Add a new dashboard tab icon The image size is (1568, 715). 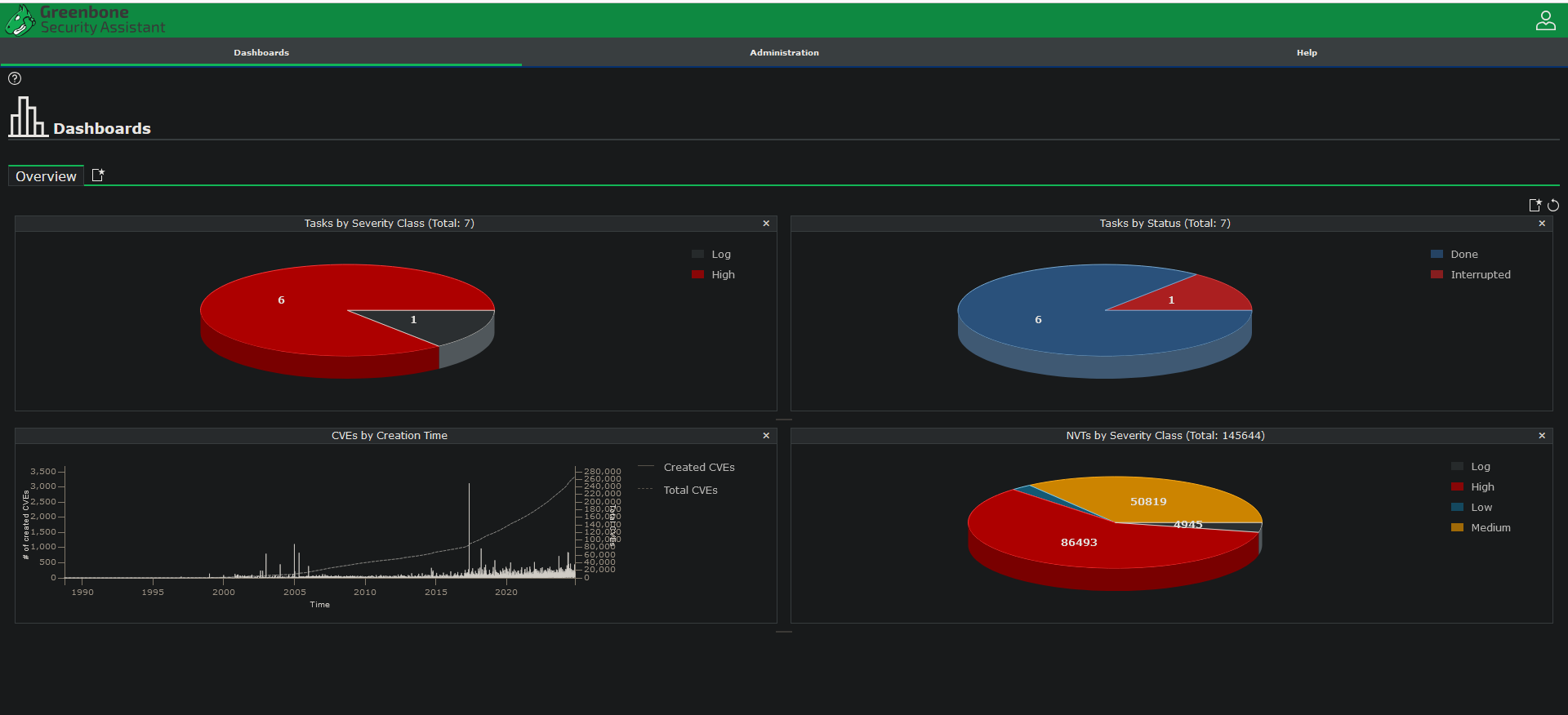coord(98,175)
